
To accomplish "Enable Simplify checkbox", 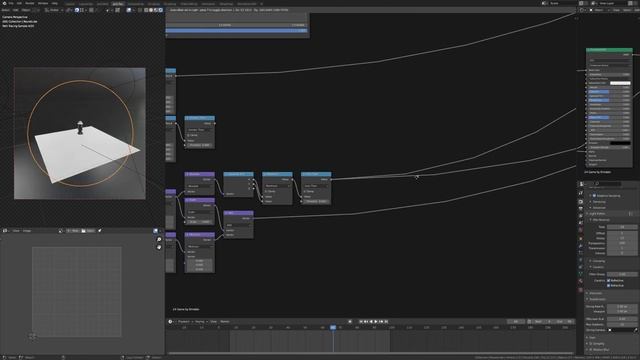I will 591,344.
